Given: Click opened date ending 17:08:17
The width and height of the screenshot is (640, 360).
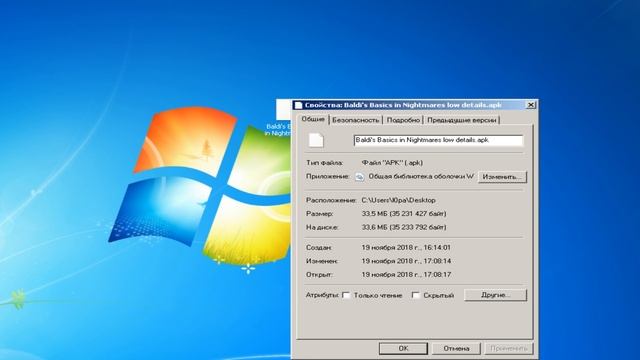Looking at the screenshot, I should pos(406,274).
